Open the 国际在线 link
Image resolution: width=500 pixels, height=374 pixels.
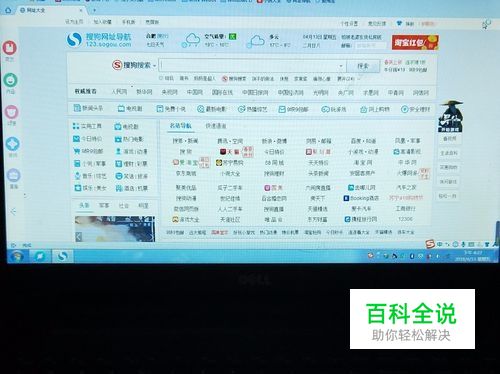222,92
